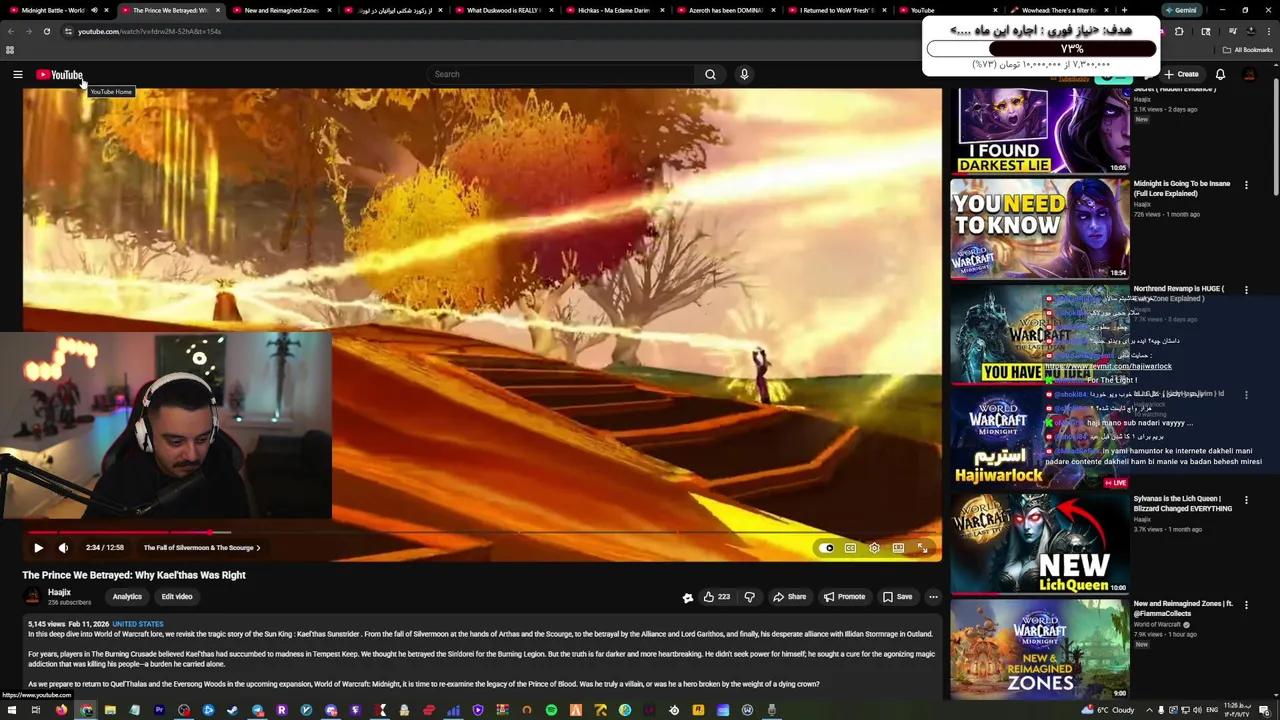Image resolution: width=1280 pixels, height=720 pixels.
Task: Switch to the 'Midnight Battle' tab
Action: click(58, 10)
